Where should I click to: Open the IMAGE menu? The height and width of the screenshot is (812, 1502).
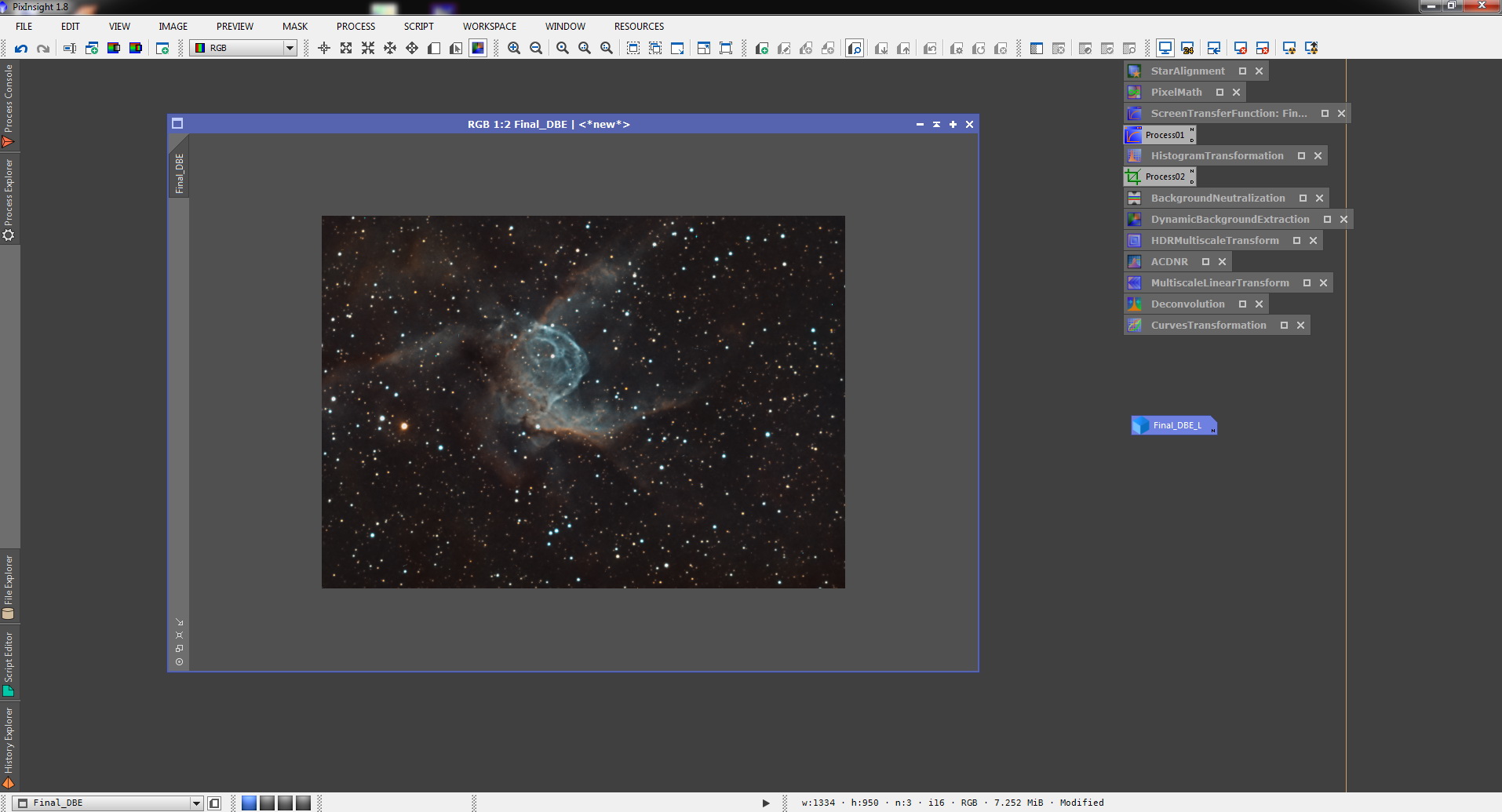coord(173,26)
